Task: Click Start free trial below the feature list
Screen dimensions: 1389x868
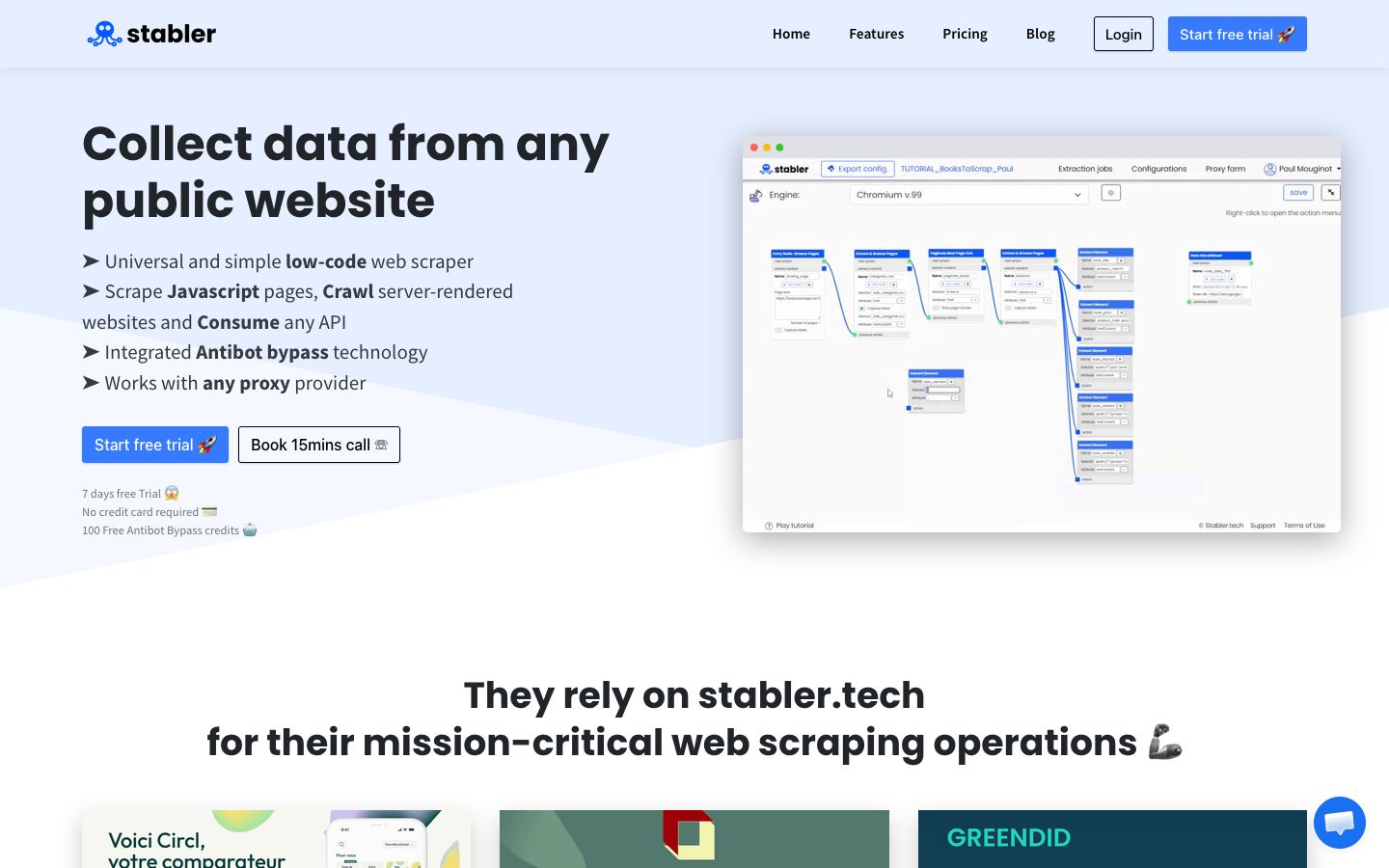Action: (x=155, y=445)
